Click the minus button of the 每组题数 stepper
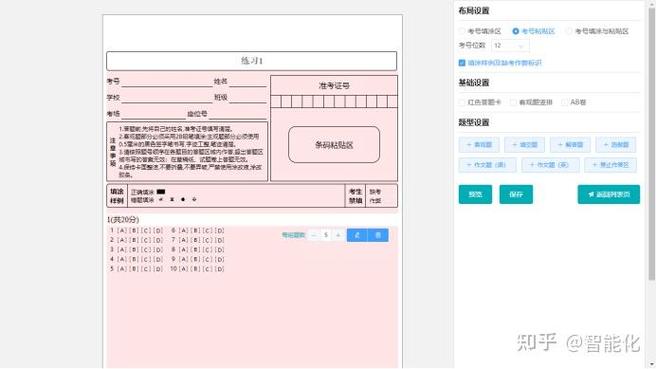This screenshot has width=656, height=369. [313, 235]
